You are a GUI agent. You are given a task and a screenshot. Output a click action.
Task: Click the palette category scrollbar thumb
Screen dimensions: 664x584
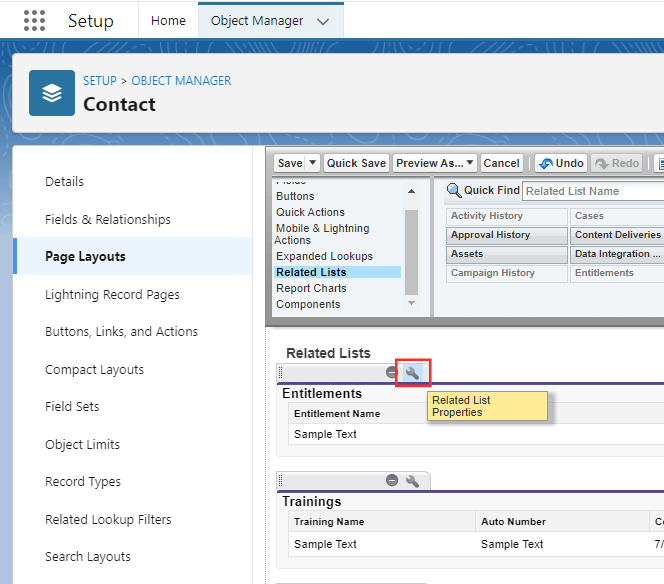(411, 252)
